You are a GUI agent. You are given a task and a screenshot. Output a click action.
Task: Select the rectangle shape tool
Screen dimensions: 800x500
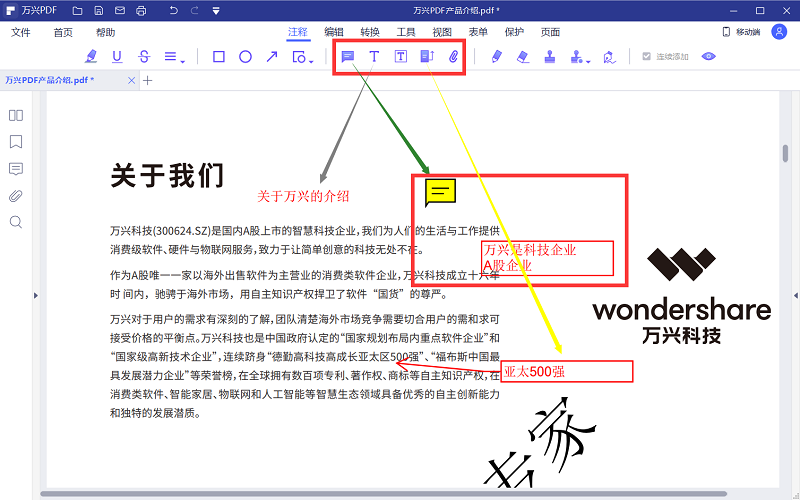point(219,57)
